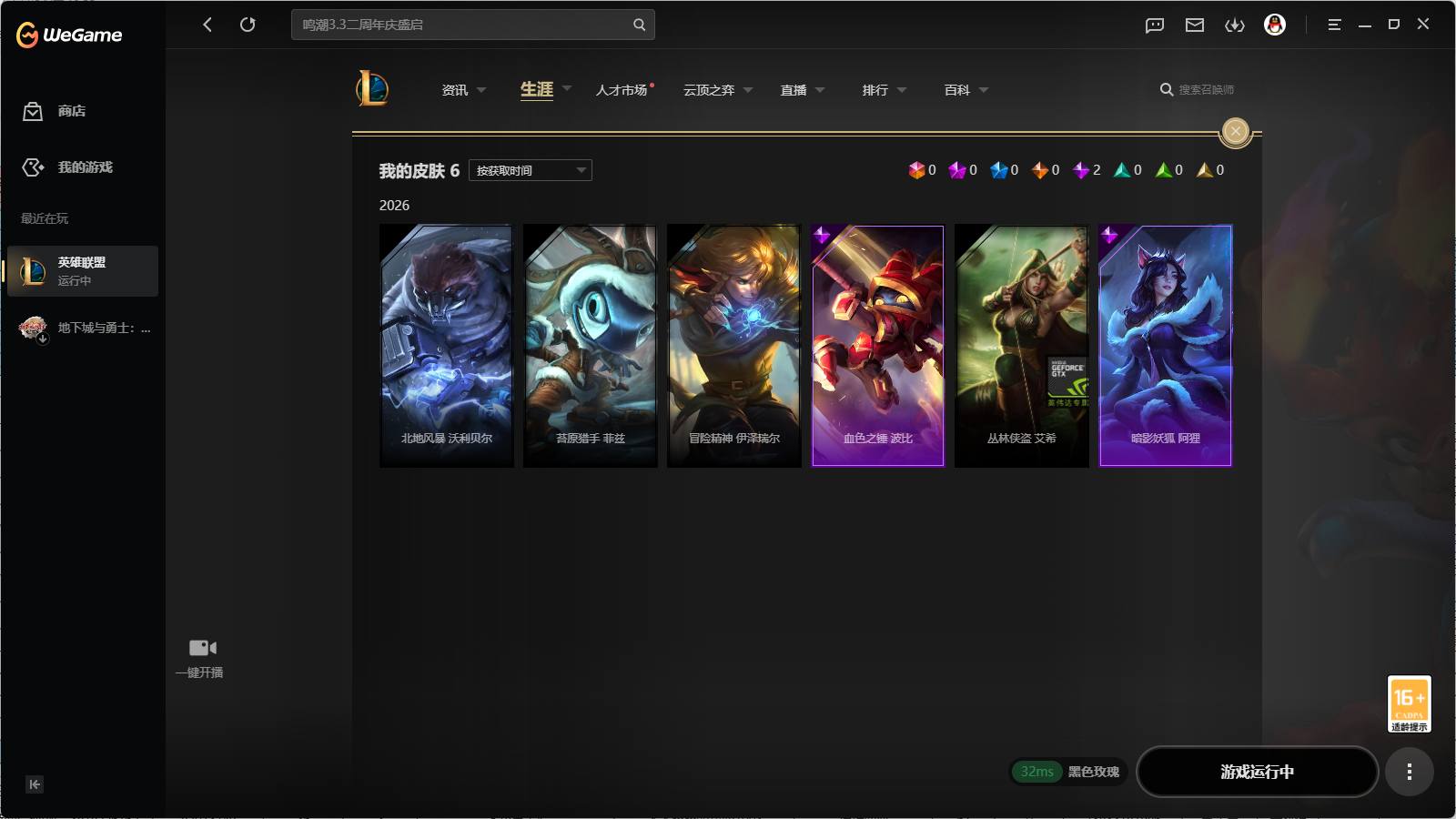The image size is (1456, 819).
Task: Click the green triangle shard icon
Action: (1163, 170)
